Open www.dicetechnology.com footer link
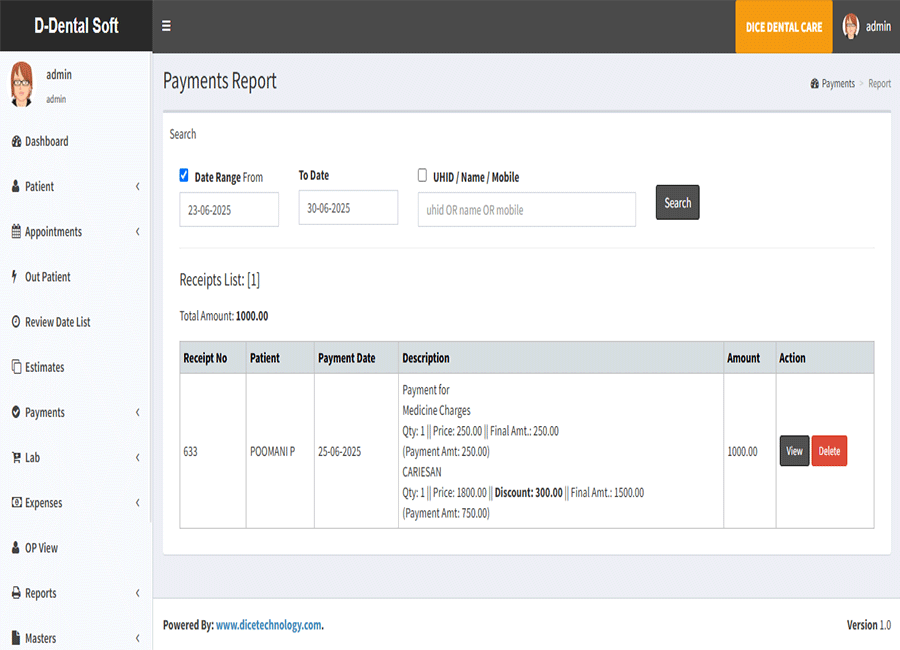Screen dimensions: 900x650 pos(268,625)
